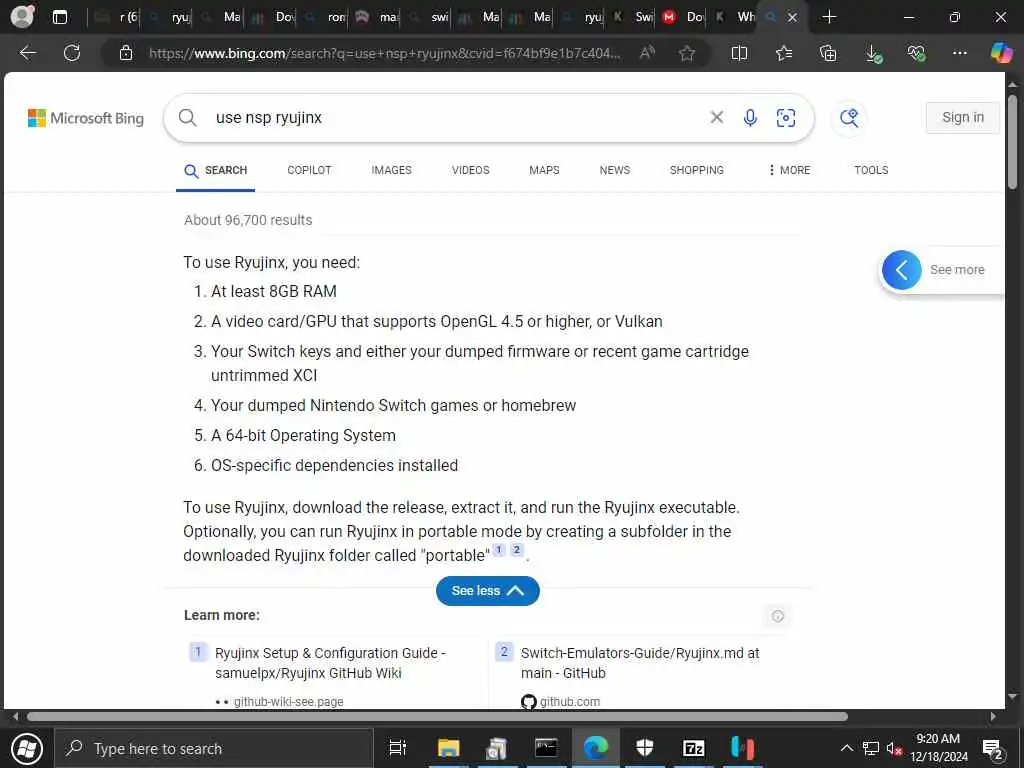Start voice search with microphone
The image size is (1024, 768).
(x=750, y=118)
